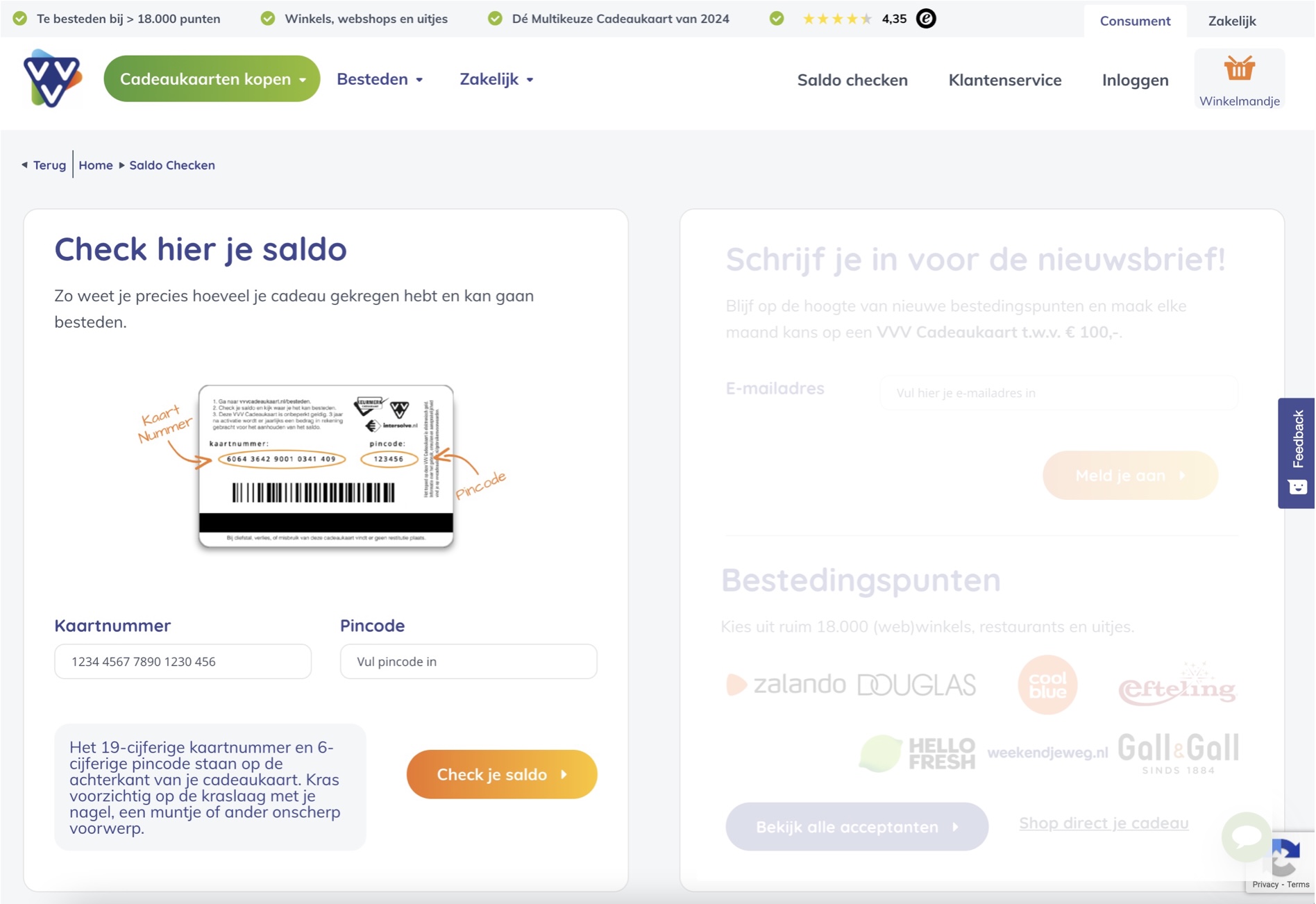Open Klantenservice from the top menu
Image resolution: width=1316 pixels, height=904 pixels.
(1004, 80)
